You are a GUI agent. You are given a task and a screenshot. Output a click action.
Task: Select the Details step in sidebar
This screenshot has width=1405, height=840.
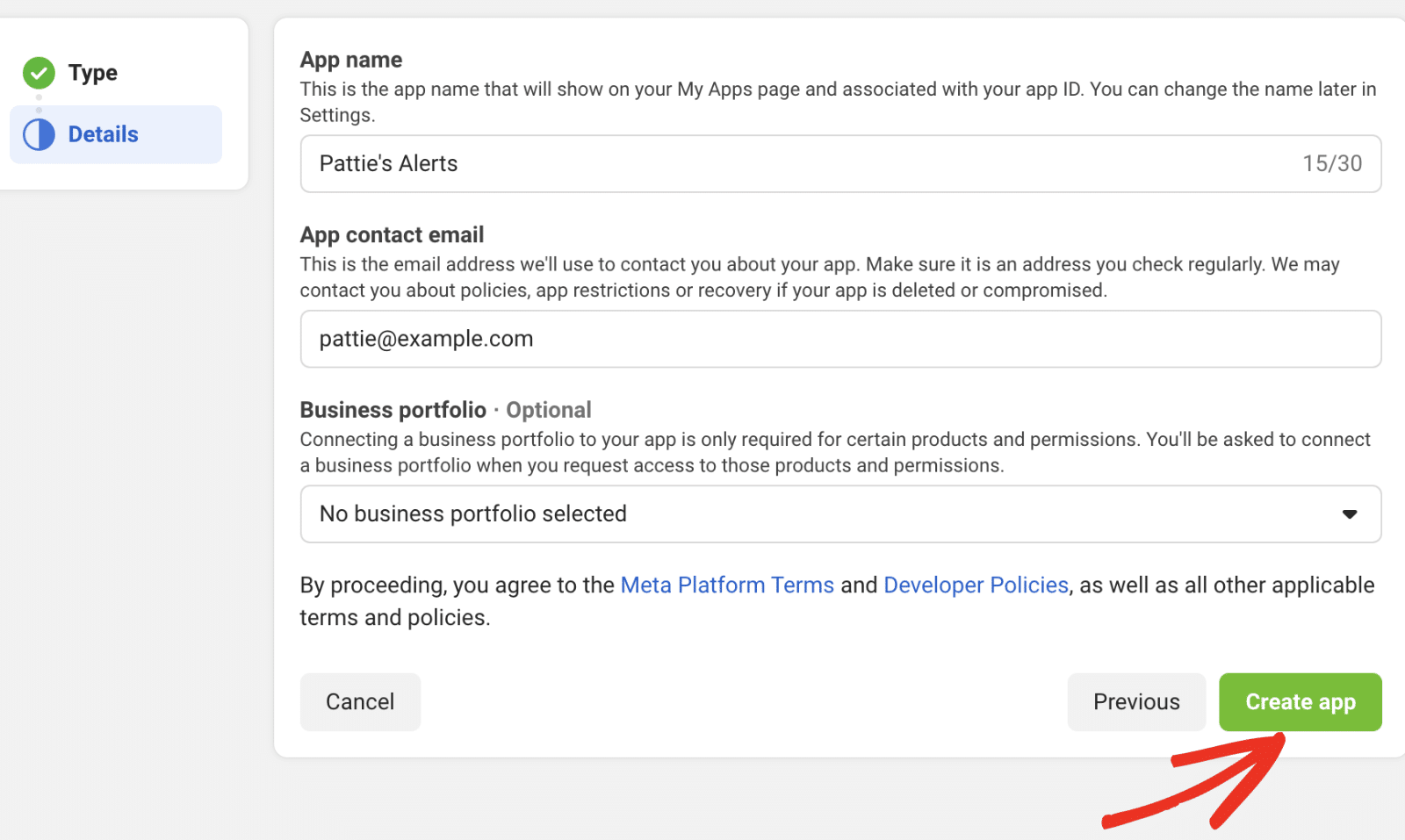[x=116, y=134]
